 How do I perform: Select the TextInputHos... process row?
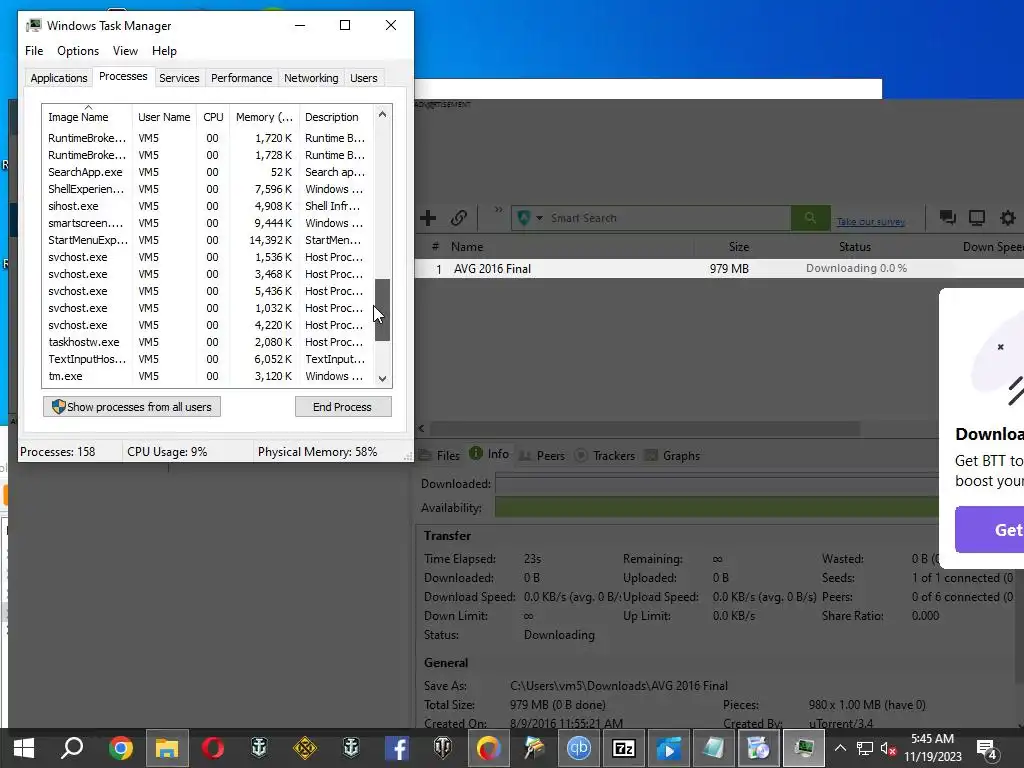point(207,359)
